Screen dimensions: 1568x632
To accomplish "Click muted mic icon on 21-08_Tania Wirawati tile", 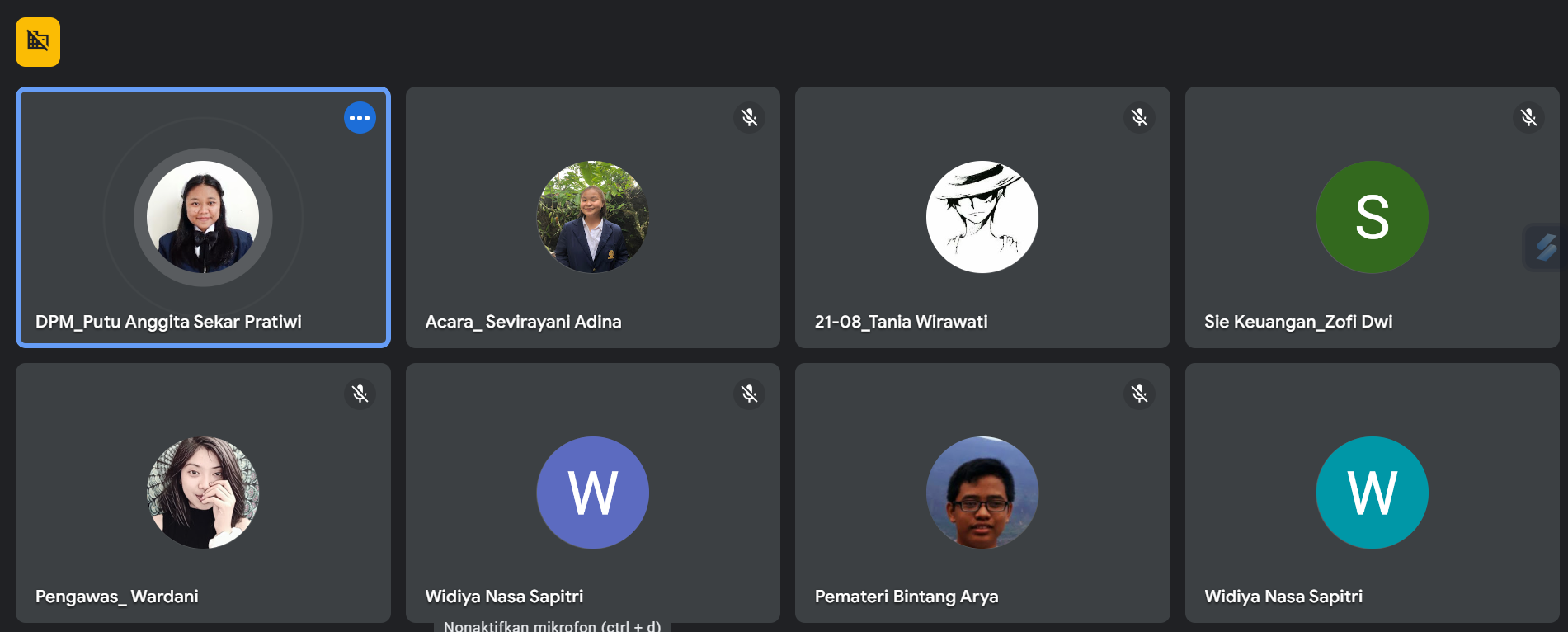I will pos(1139,118).
